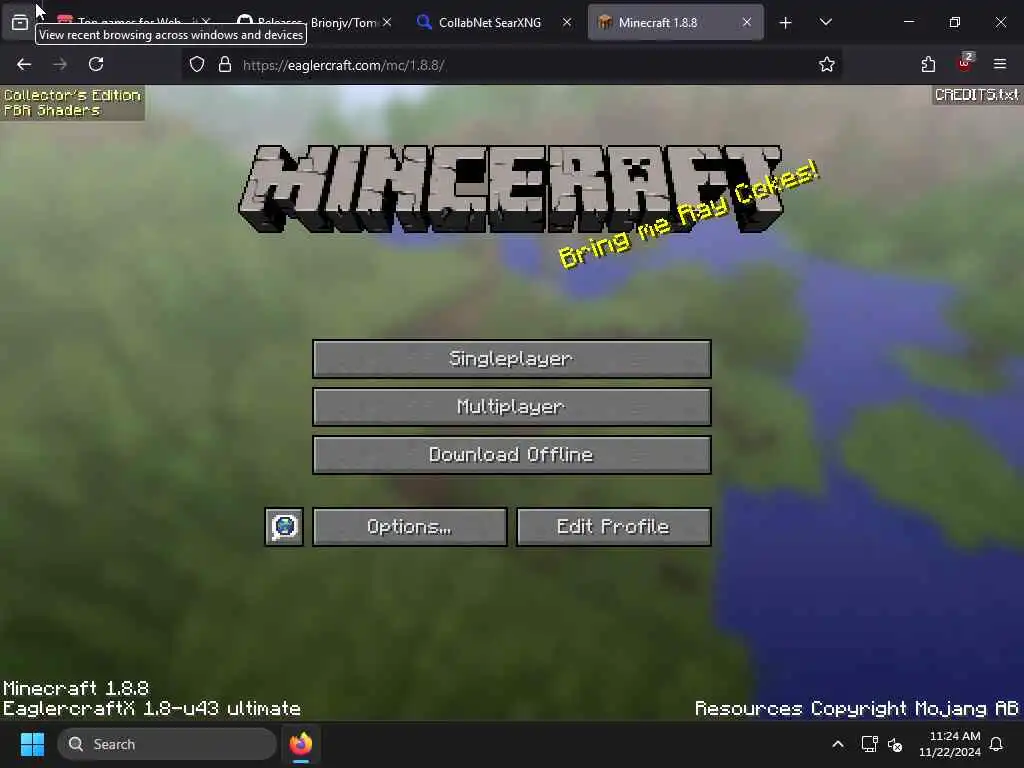Open the tracking protection shield icon

197,65
